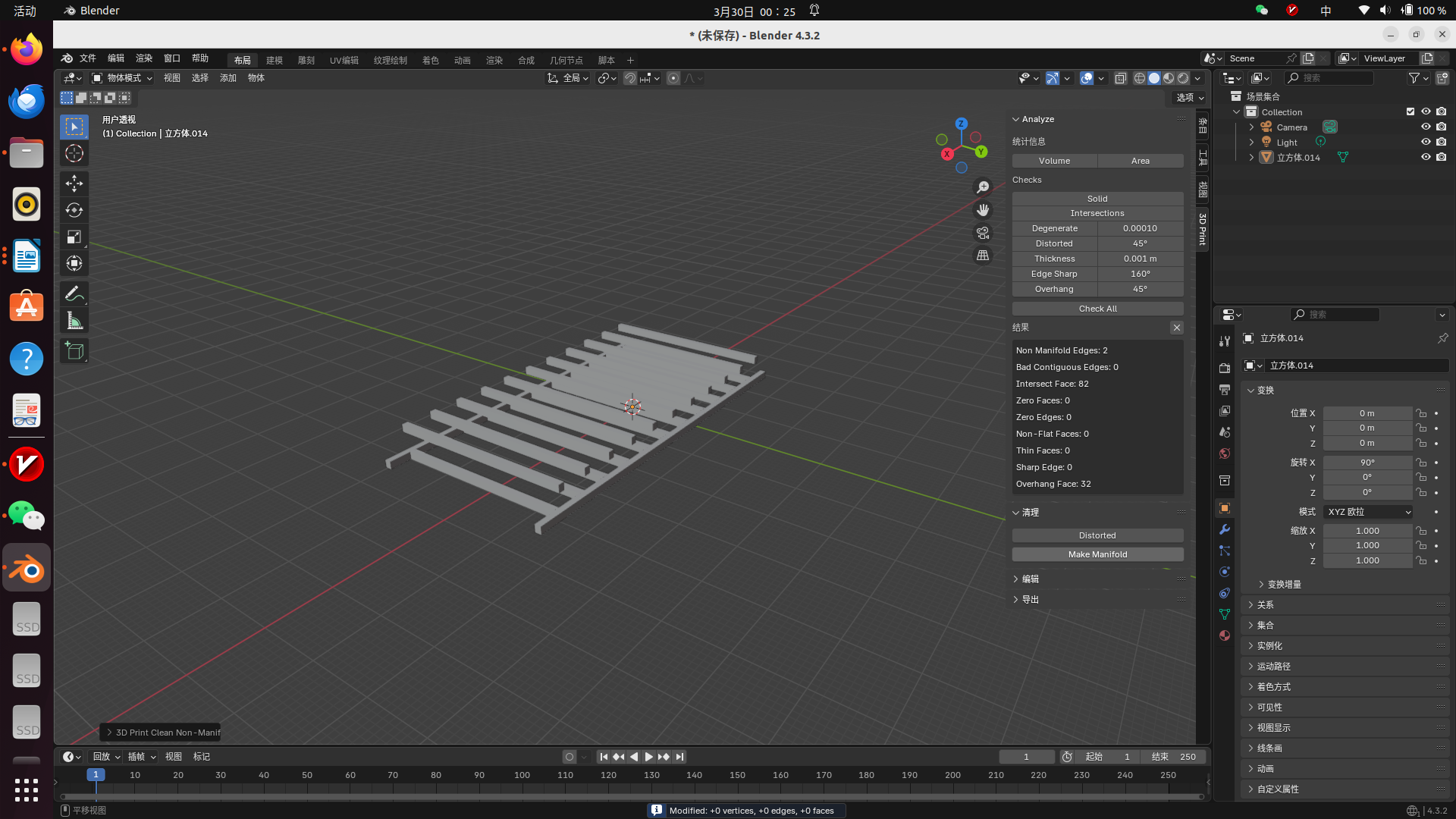
Task: Select the Rotate tool
Action: point(74,210)
